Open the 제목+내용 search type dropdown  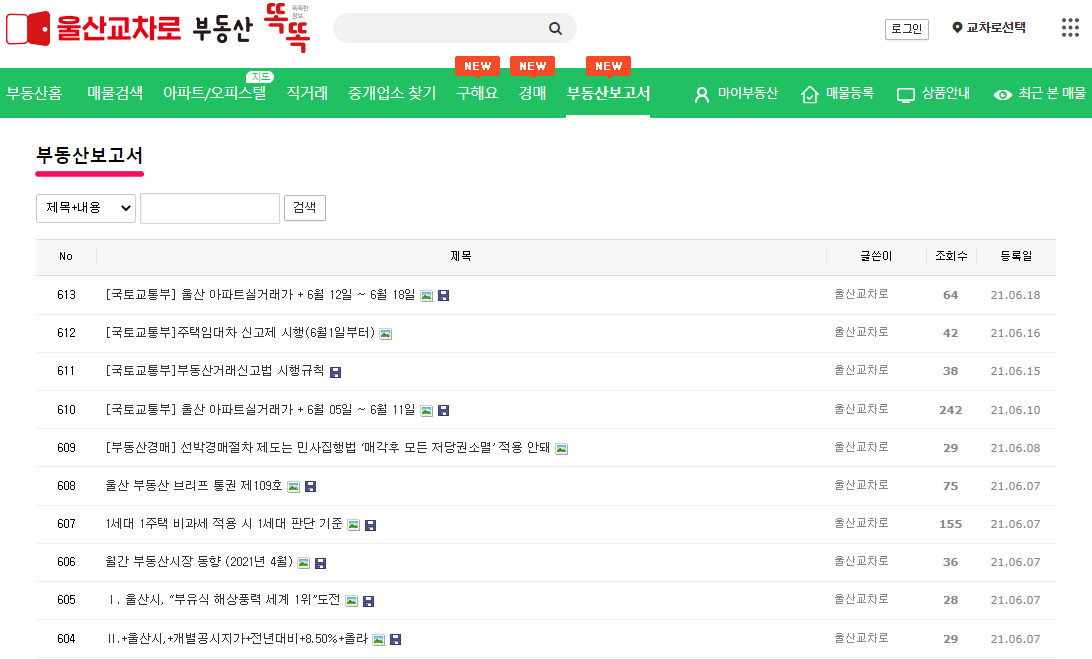[x=86, y=208]
